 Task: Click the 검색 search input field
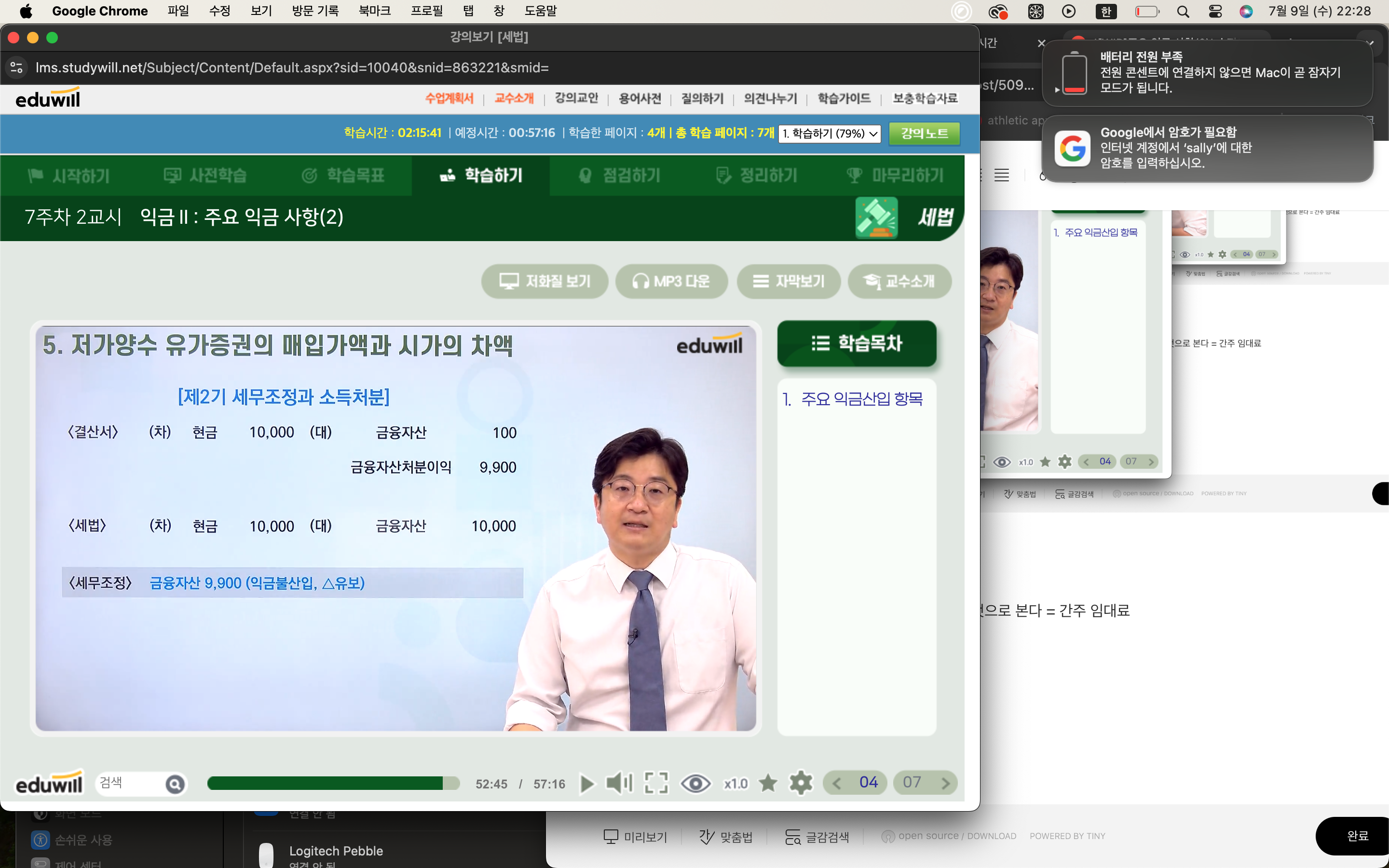point(129,783)
